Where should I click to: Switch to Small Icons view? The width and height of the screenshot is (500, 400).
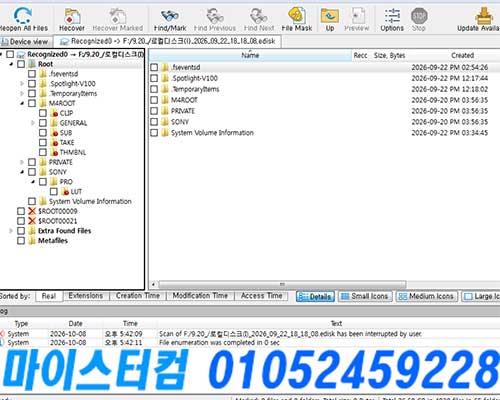click(365, 296)
